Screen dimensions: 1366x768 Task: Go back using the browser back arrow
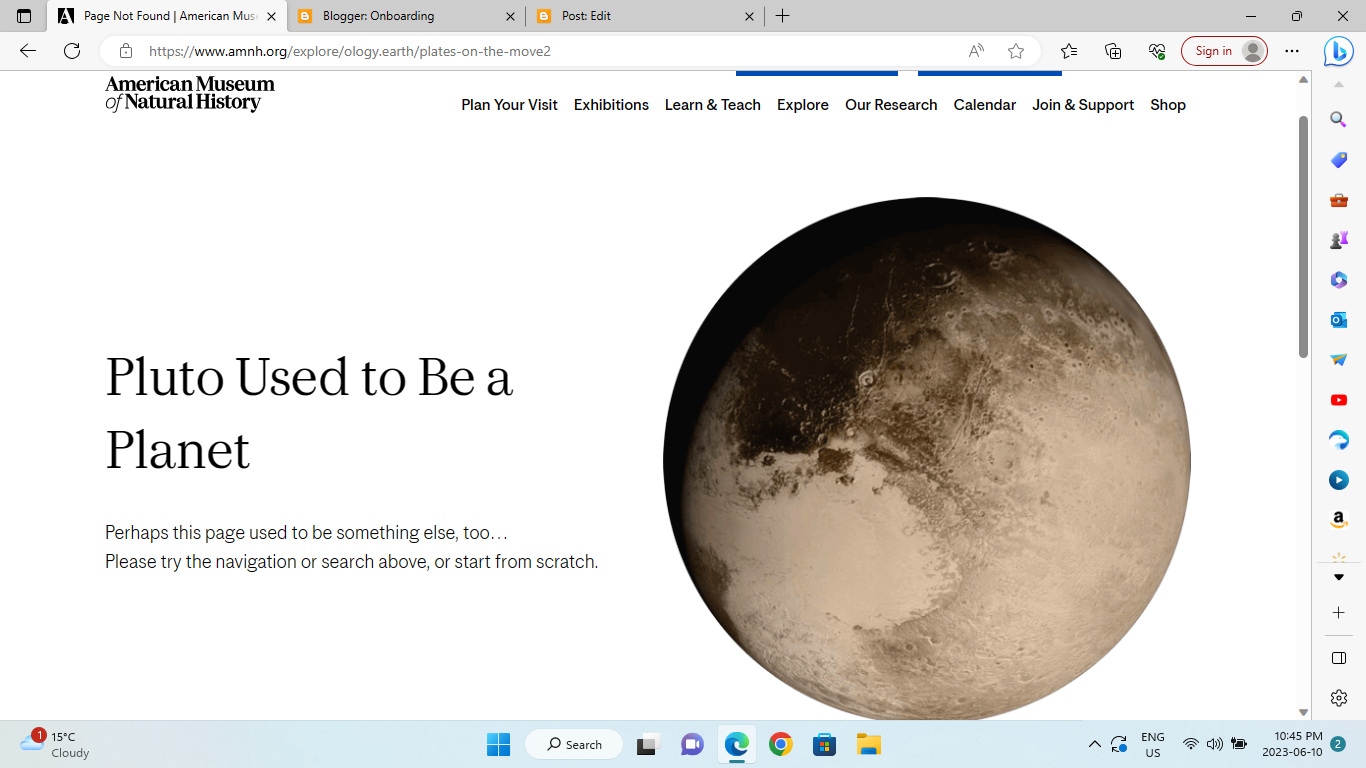28,51
